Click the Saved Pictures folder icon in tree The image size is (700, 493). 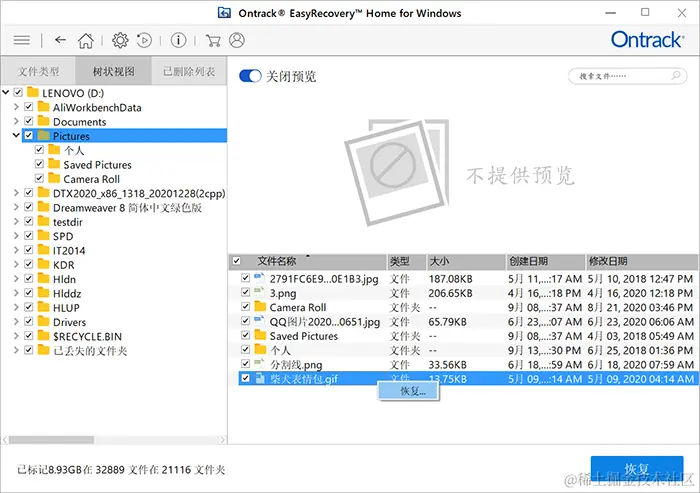point(54,164)
